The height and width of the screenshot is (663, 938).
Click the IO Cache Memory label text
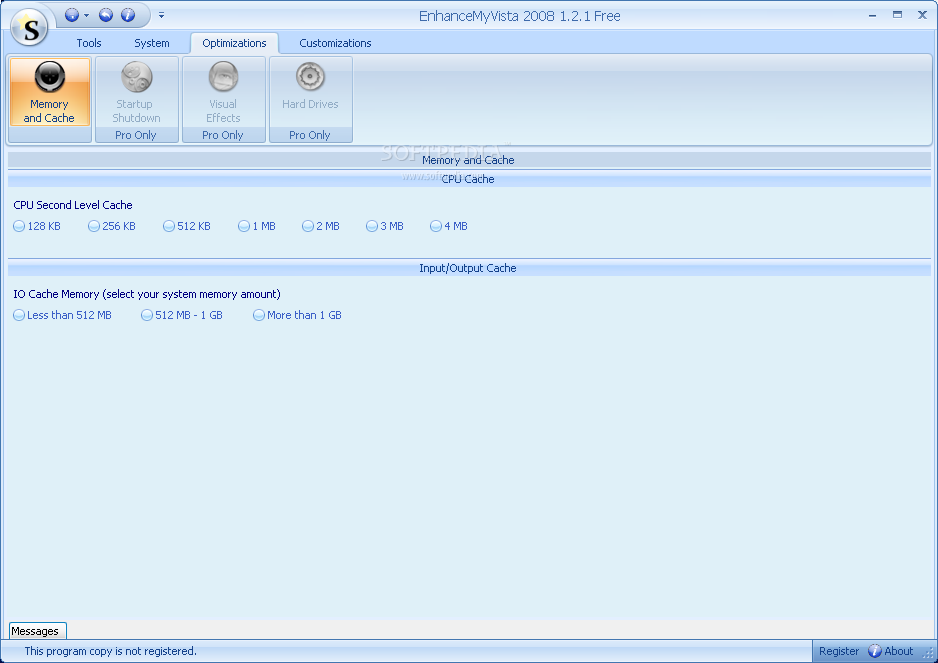point(147,294)
